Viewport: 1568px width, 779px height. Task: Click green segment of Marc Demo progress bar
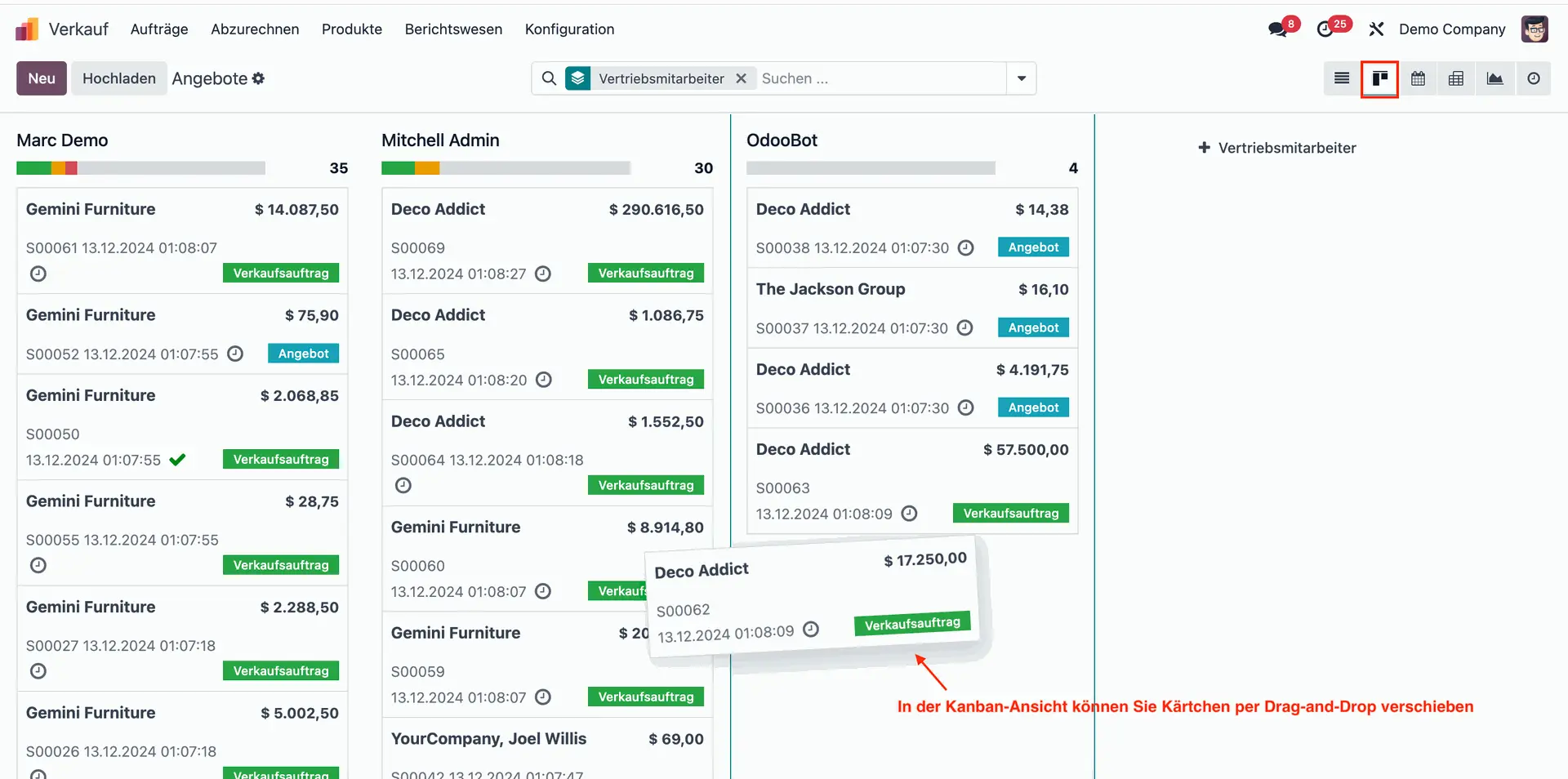[34, 168]
